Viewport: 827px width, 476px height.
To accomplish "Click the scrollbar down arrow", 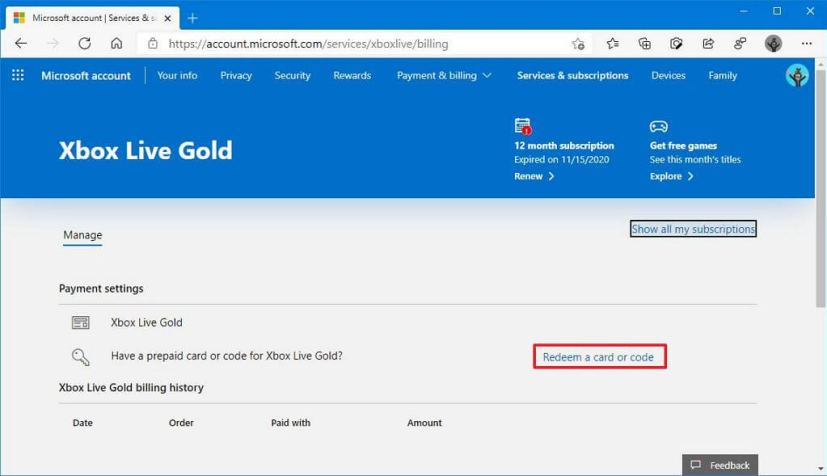I will pos(821,469).
